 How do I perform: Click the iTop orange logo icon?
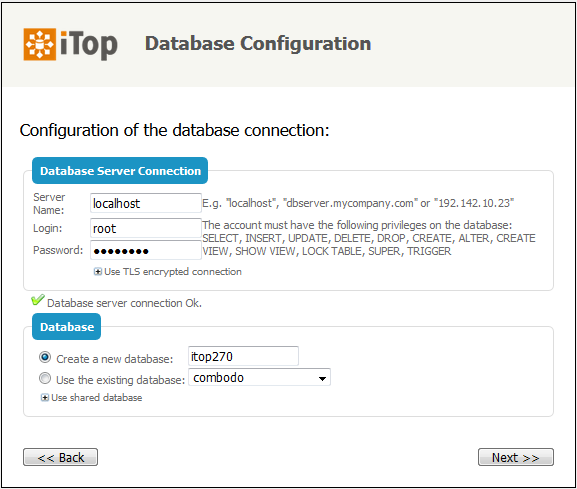pos(40,44)
